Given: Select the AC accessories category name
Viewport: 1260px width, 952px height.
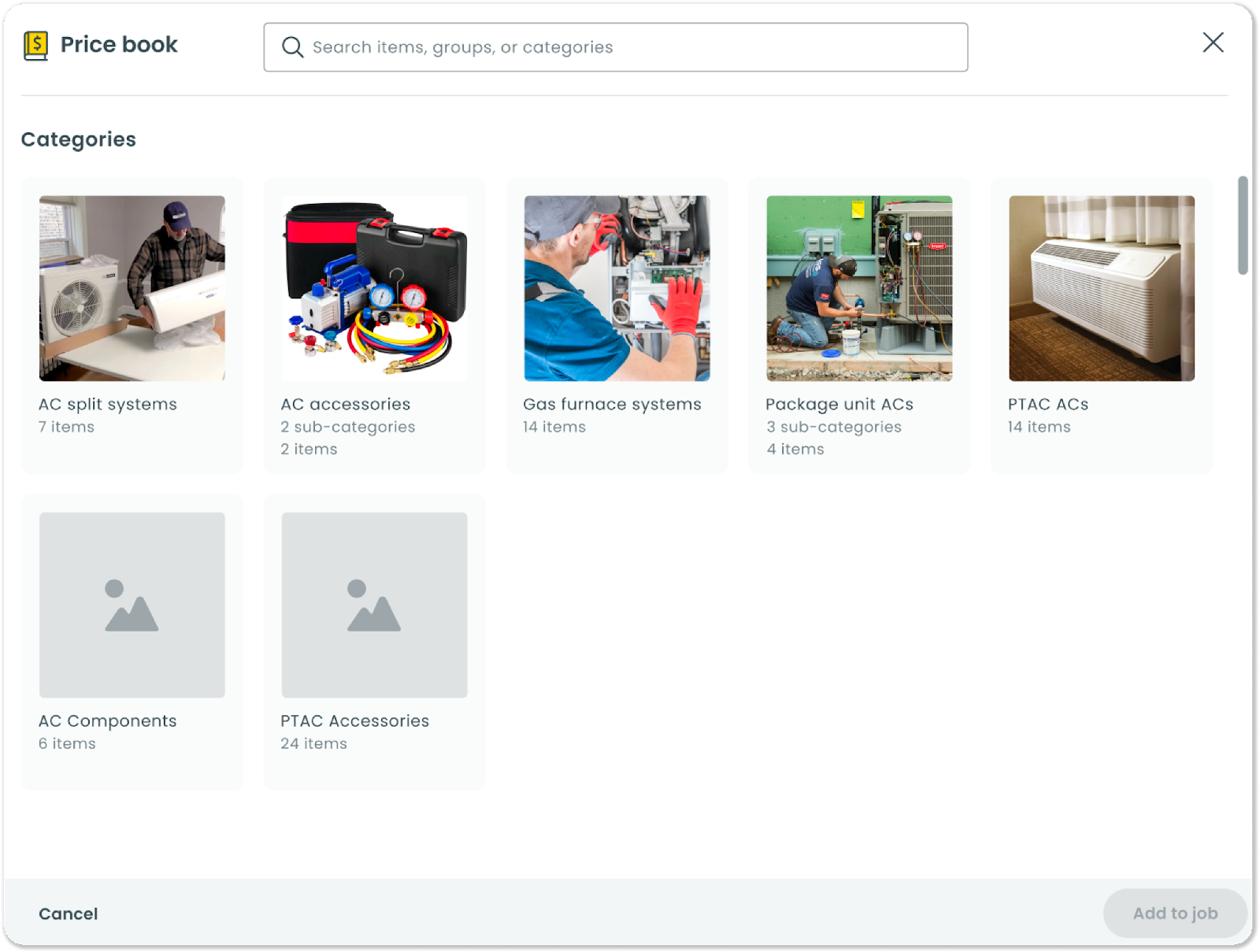Looking at the screenshot, I should click(346, 404).
